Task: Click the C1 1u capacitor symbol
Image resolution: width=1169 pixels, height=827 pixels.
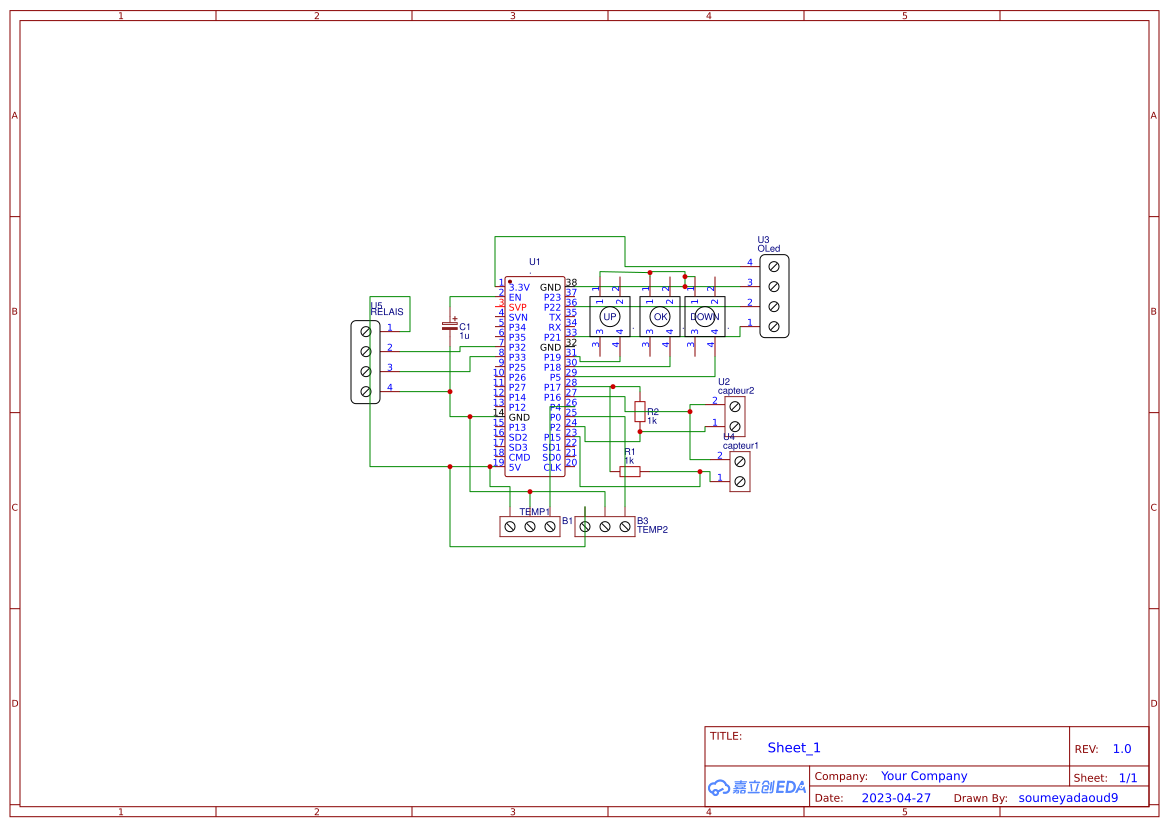Action: pyautogui.click(x=450, y=326)
